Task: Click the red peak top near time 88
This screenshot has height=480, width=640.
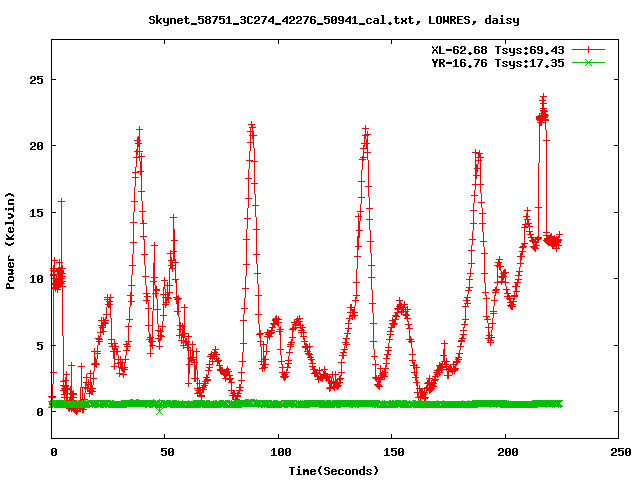Action: pyautogui.click(x=252, y=124)
